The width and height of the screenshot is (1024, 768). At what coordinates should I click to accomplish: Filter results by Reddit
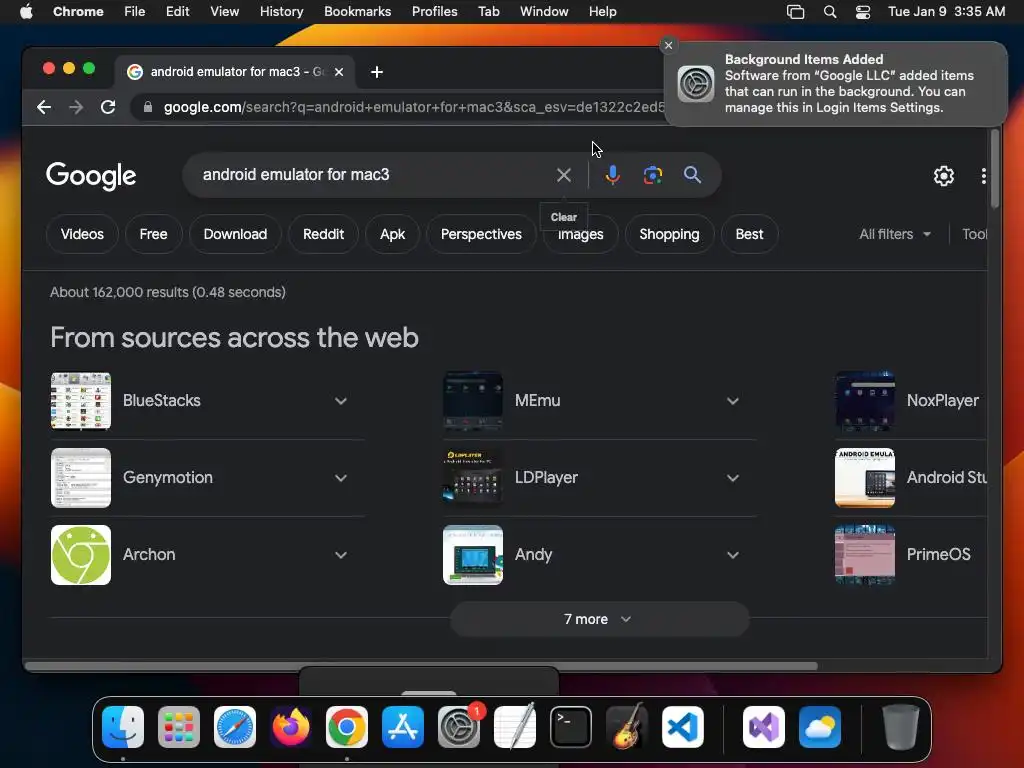tap(323, 234)
